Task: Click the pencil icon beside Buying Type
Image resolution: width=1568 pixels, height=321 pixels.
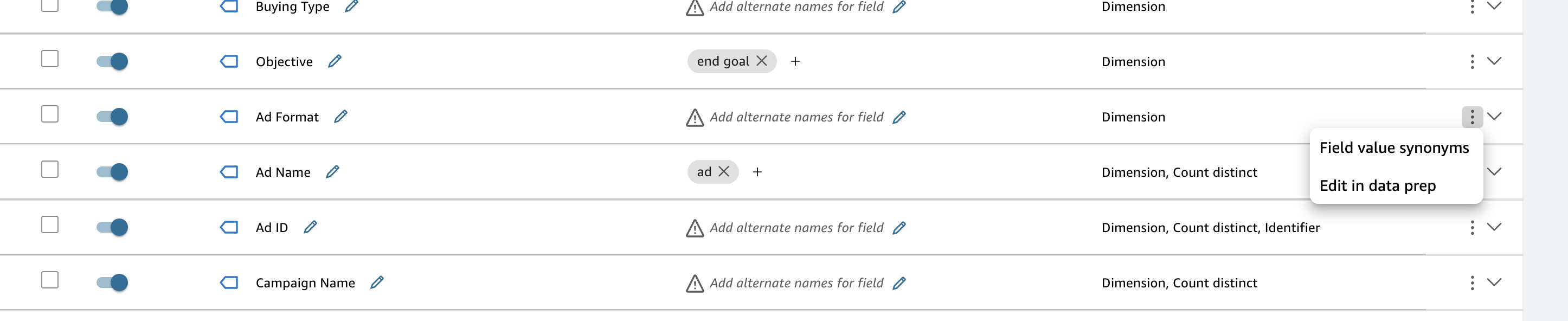Action: pos(350,6)
